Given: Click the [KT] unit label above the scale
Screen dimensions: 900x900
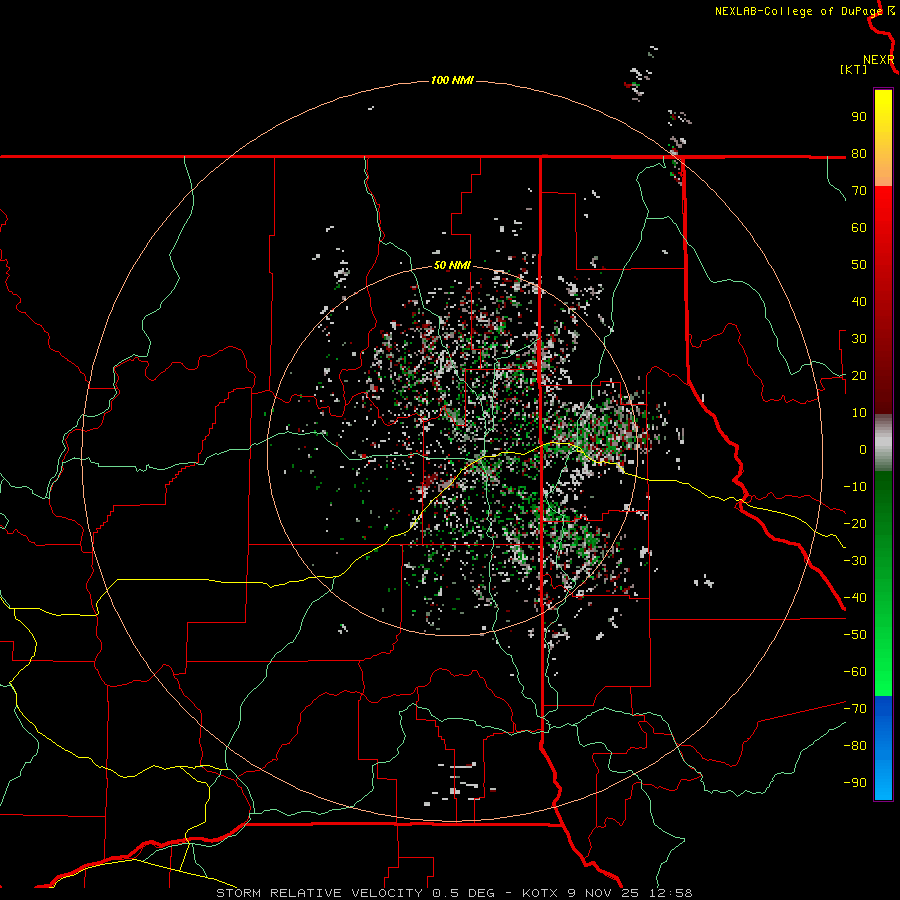Looking at the screenshot, I should pos(853,69).
